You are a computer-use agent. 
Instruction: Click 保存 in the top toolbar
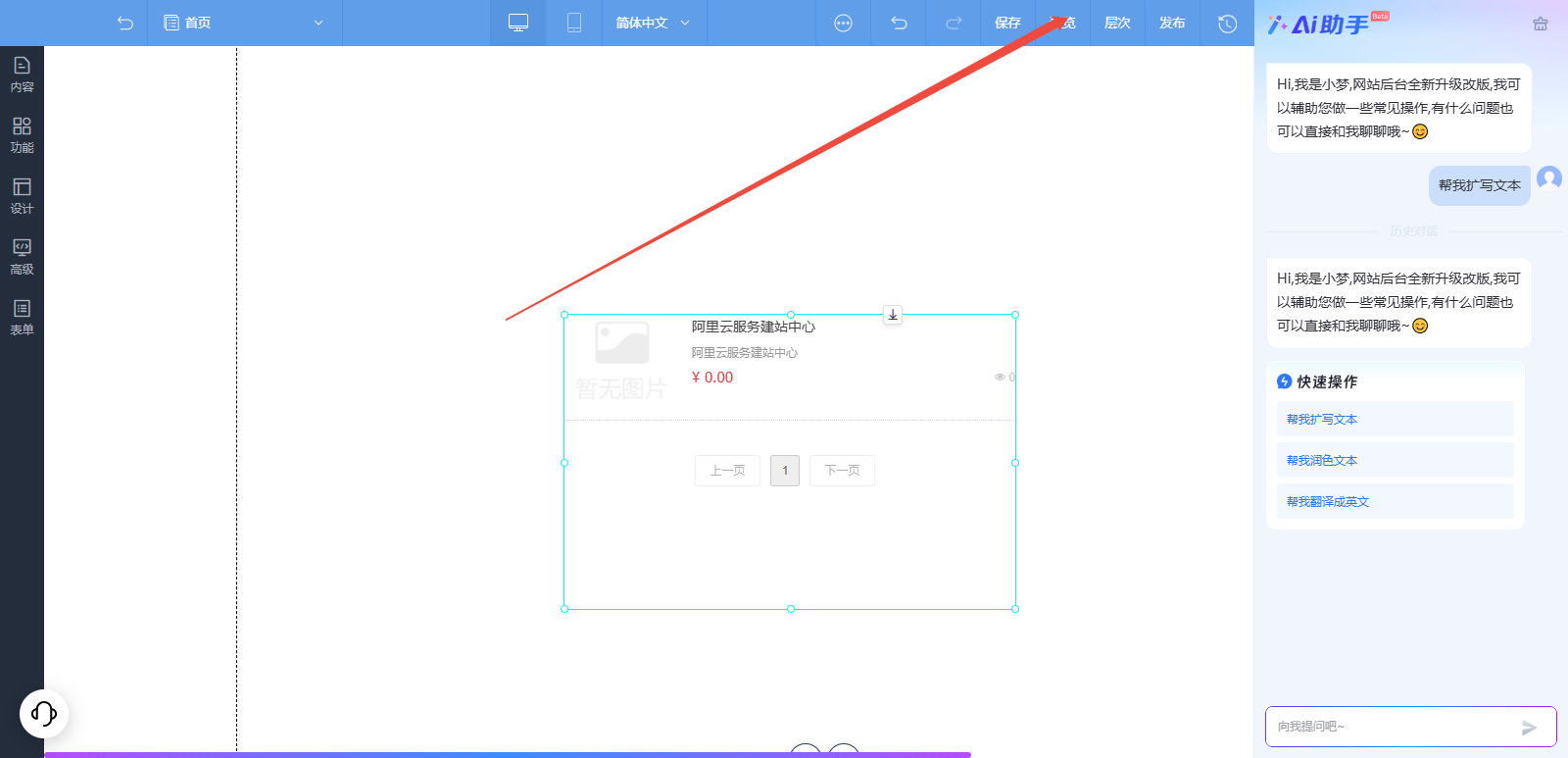[x=1007, y=23]
